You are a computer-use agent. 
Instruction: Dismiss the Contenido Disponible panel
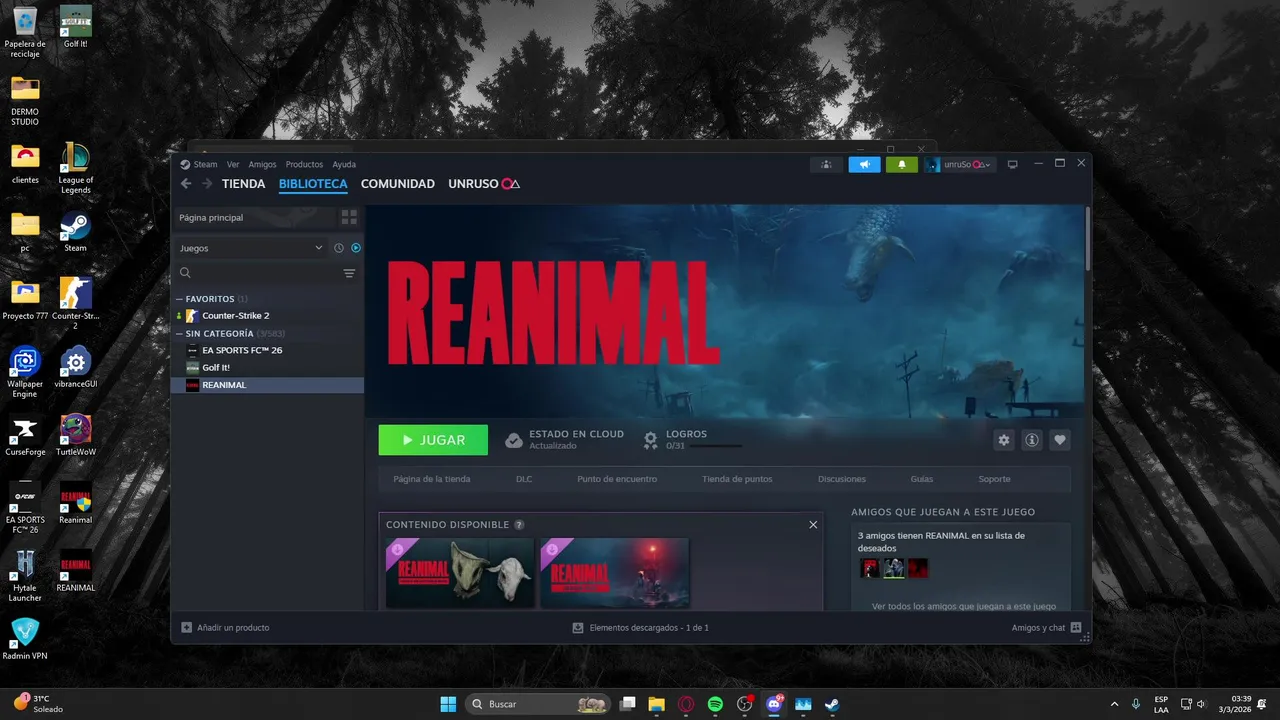click(x=813, y=525)
